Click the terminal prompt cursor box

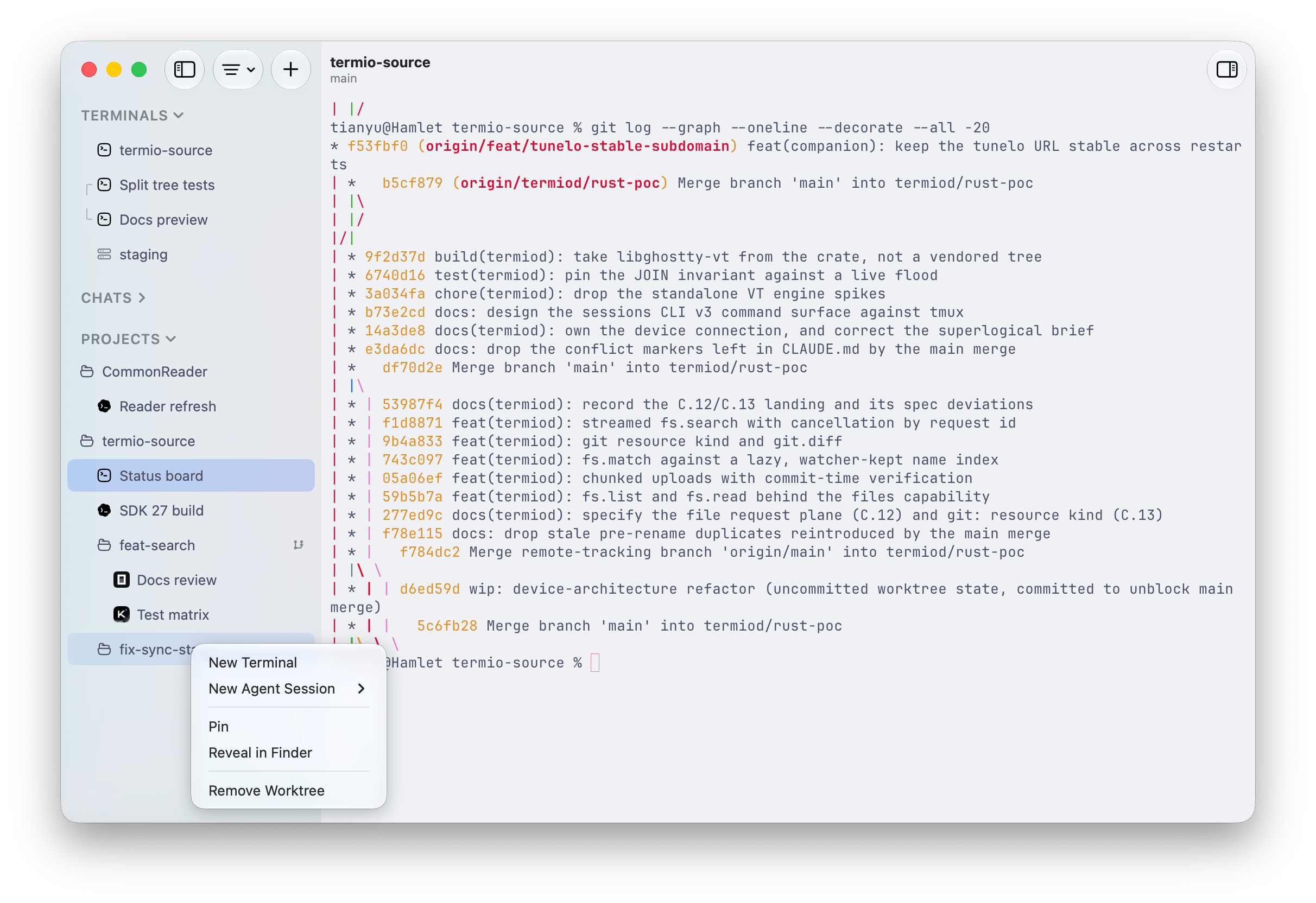tap(594, 663)
